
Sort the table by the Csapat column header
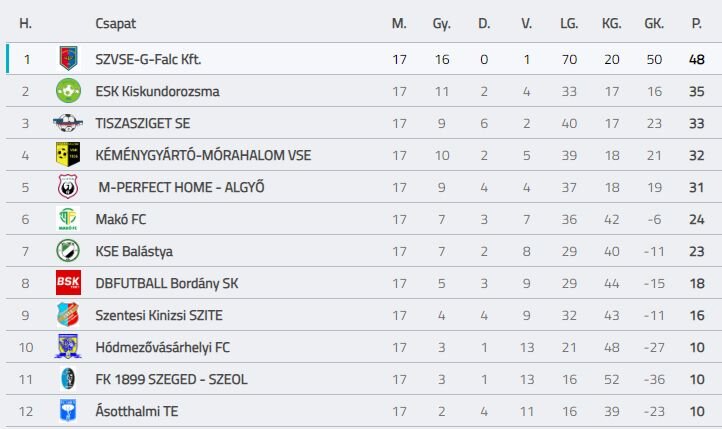[x=115, y=23]
